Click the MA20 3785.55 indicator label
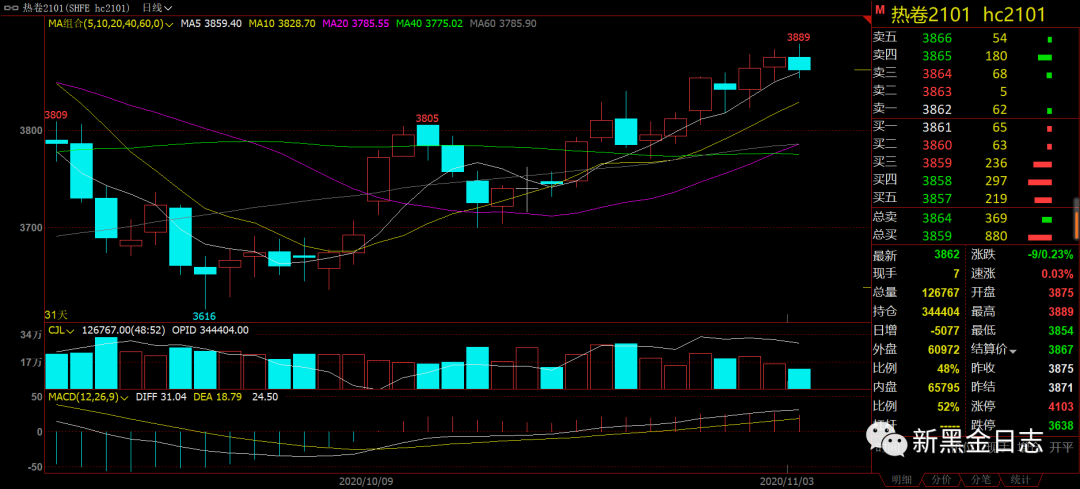The height and width of the screenshot is (489, 1080). (x=356, y=23)
